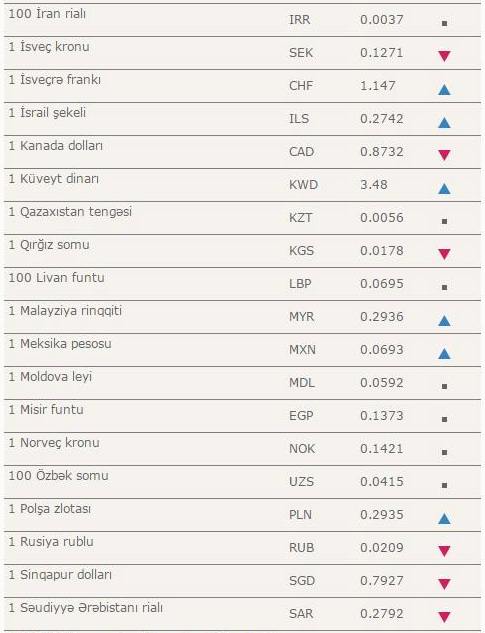Click the blue up arrow for KWD

(x=444, y=188)
